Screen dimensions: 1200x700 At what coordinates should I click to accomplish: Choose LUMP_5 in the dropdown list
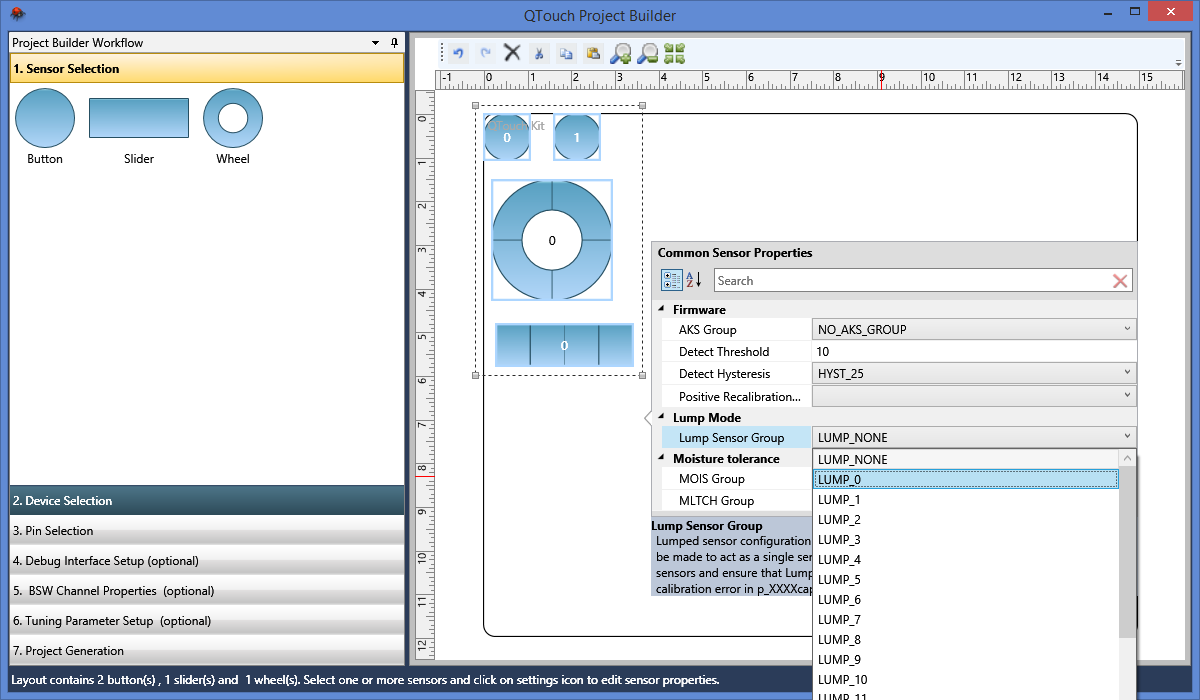point(966,579)
